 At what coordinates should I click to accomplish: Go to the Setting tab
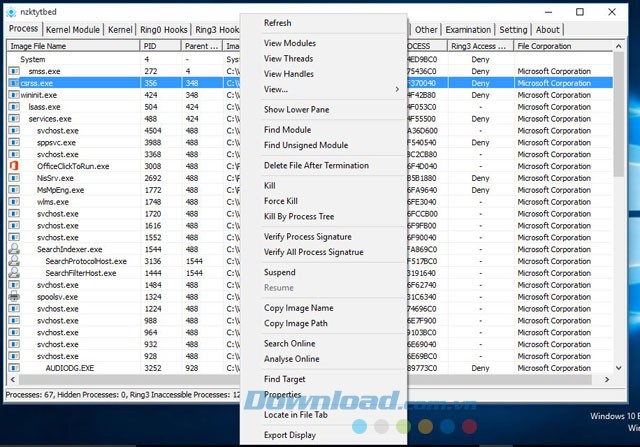click(513, 30)
